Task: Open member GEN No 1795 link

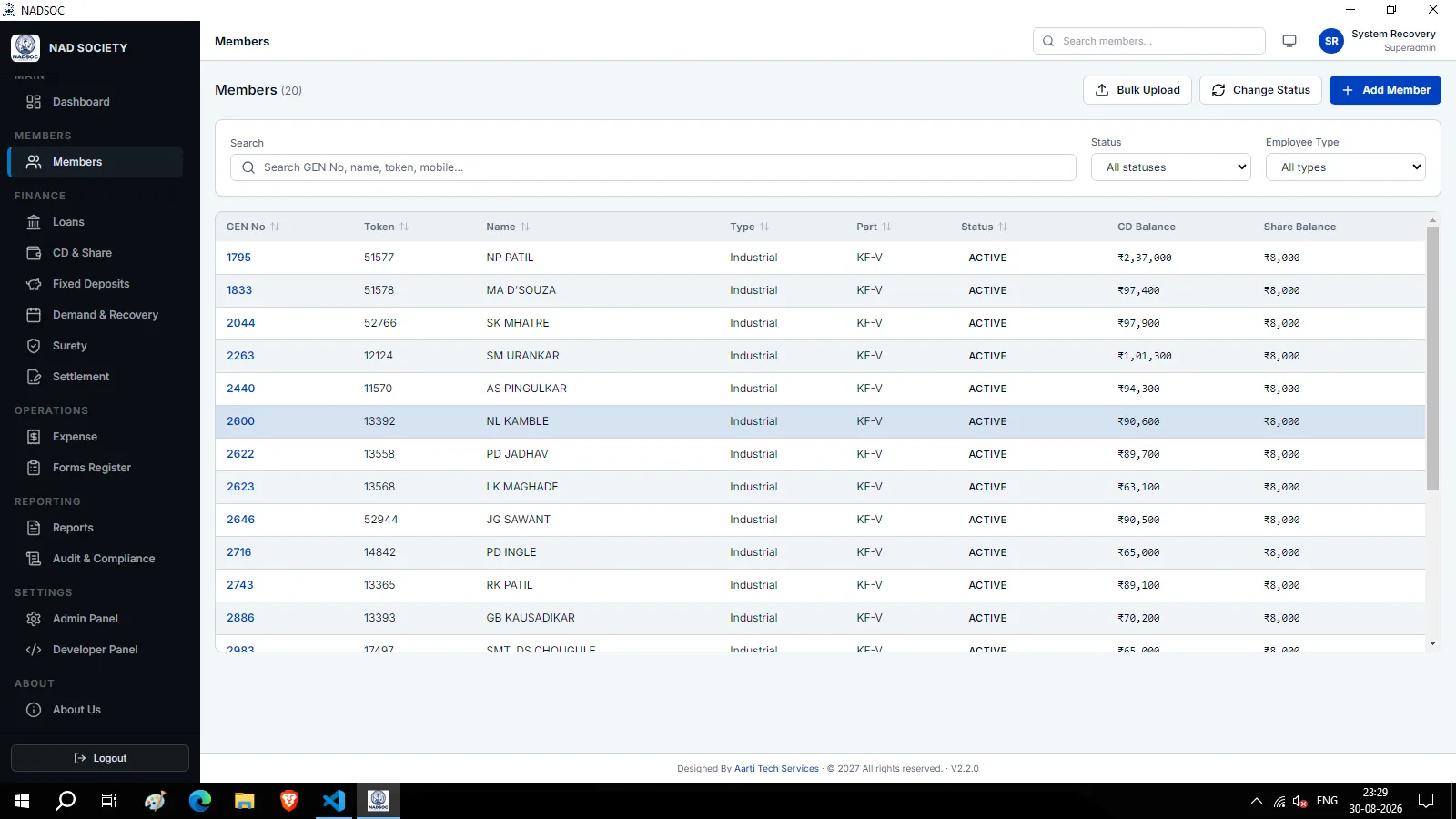Action: coord(238,258)
